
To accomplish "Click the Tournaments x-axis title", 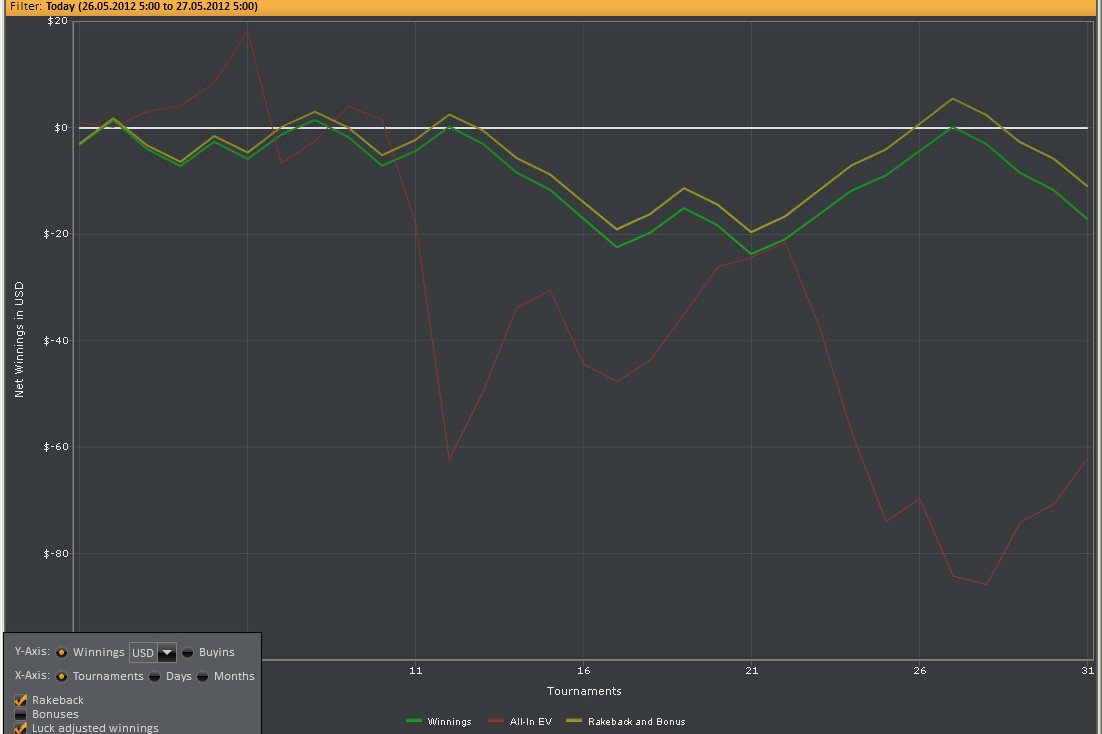I will coord(584,691).
